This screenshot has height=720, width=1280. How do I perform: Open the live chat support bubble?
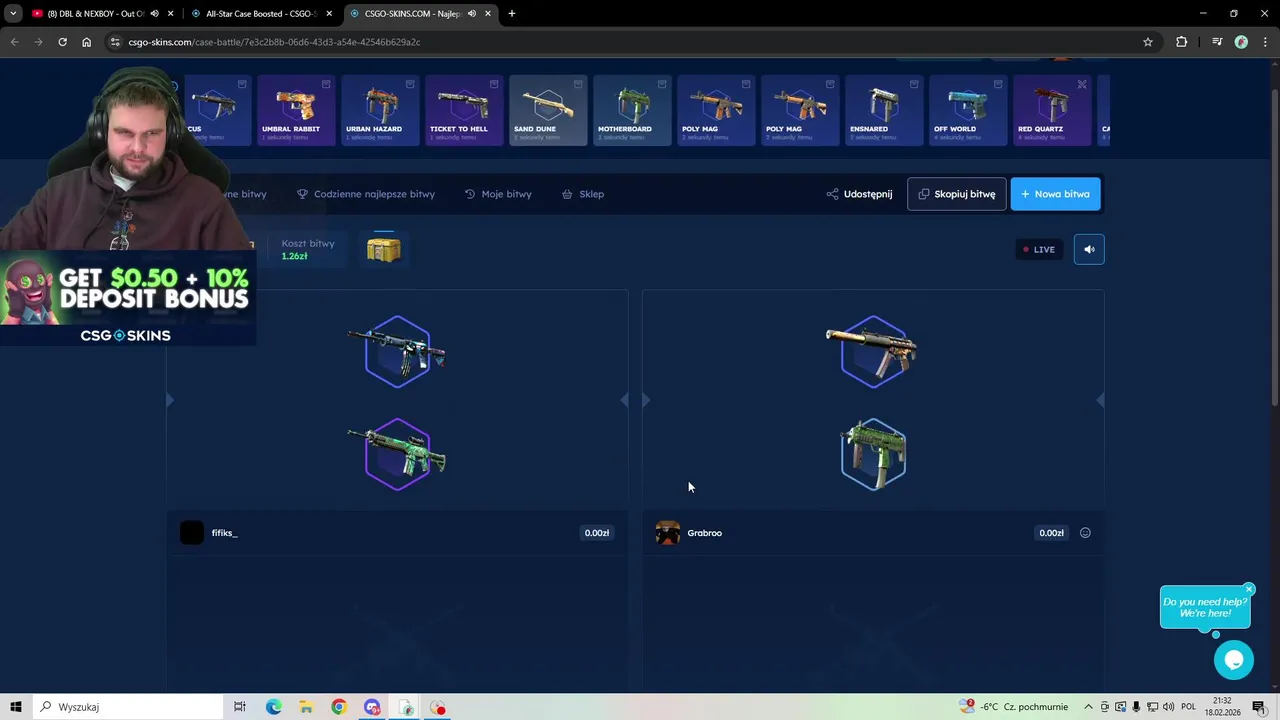coord(1233,660)
